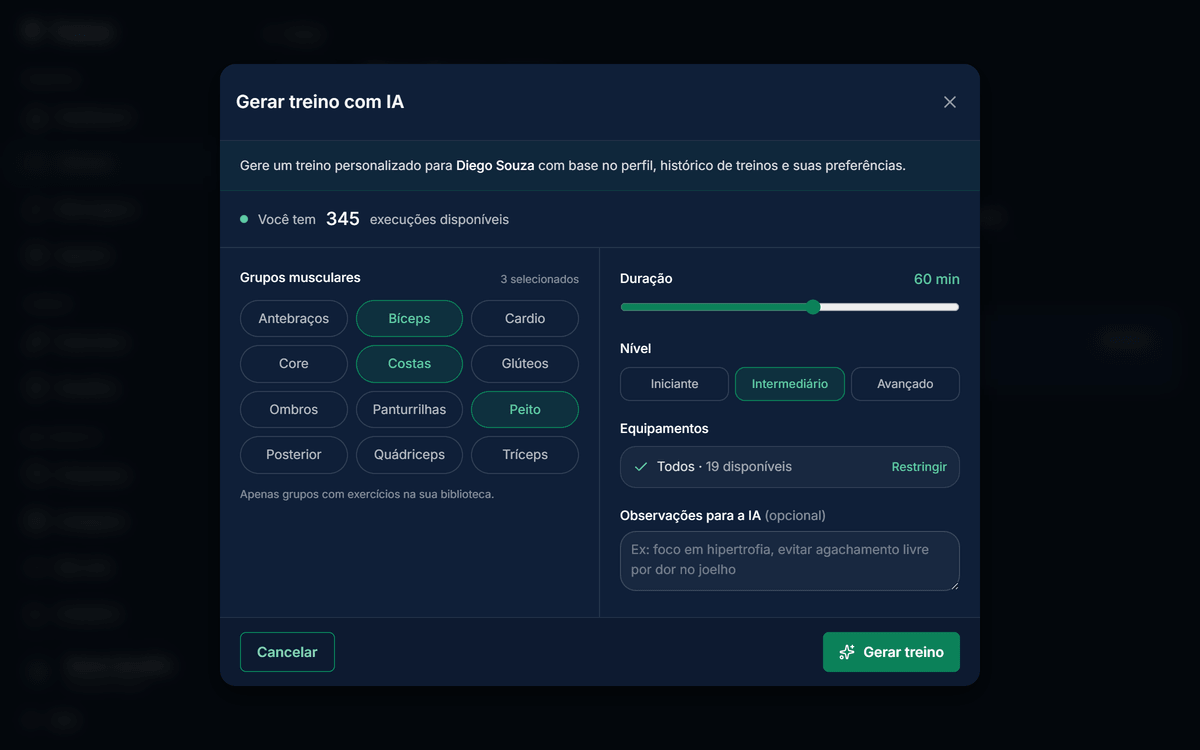Image resolution: width=1200 pixels, height=750 pixels.
Task: Select the Cardio muscle group chip
Action: click(525, 319)
